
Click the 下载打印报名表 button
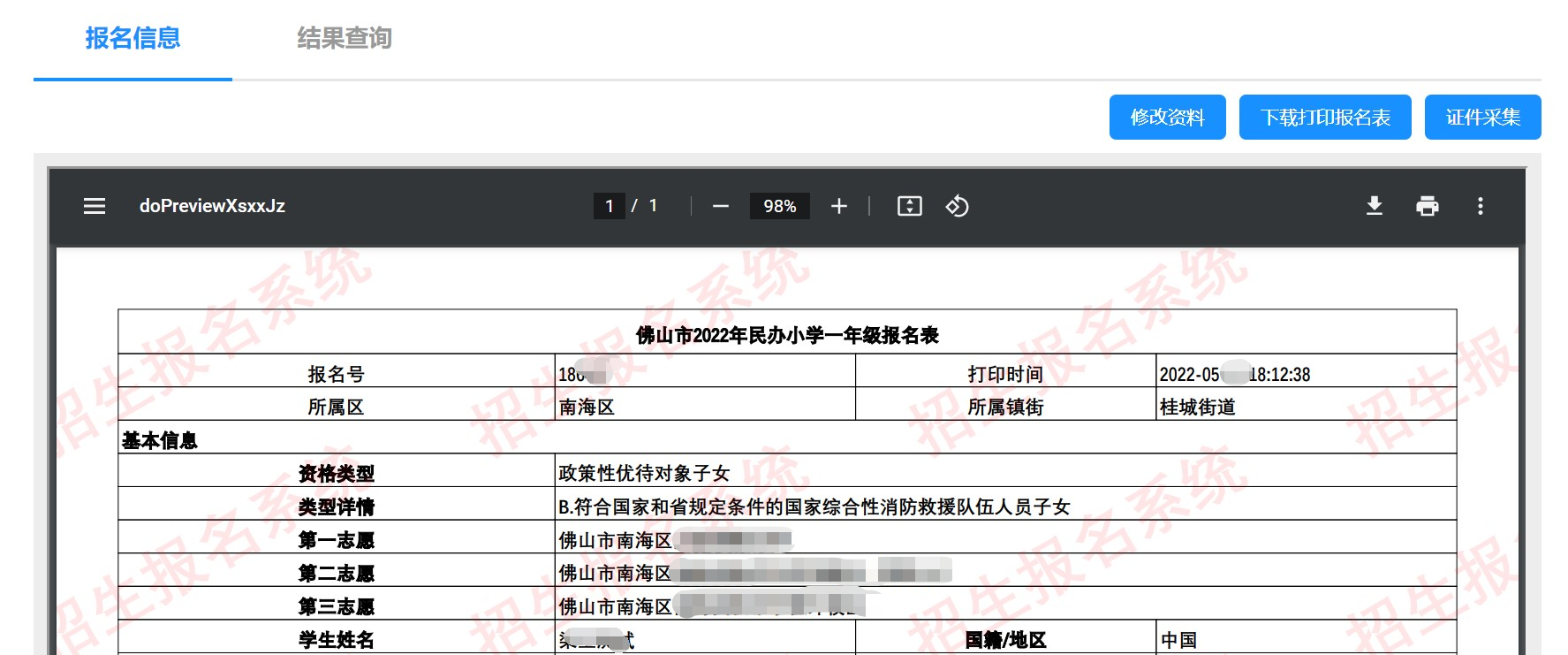point(1324,118)
